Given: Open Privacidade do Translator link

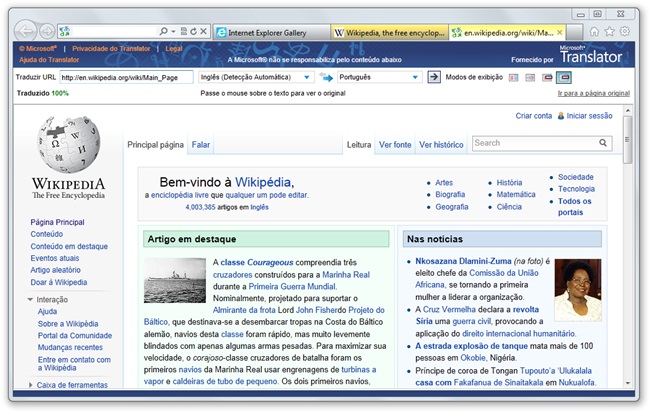Looking at the screenshot, I should [x=111, y=49].
